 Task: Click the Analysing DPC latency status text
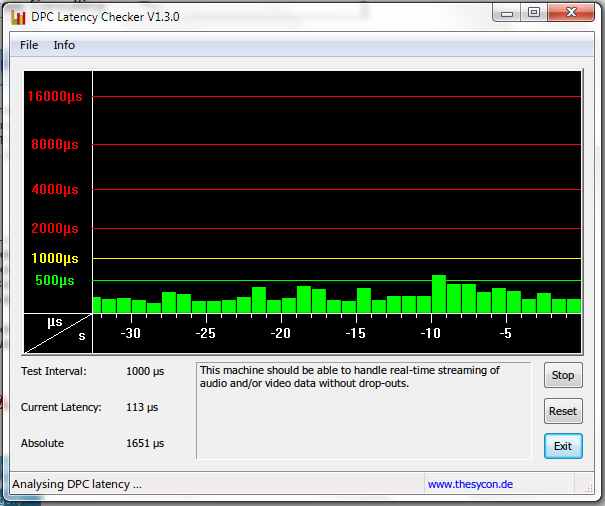[77, 484]
